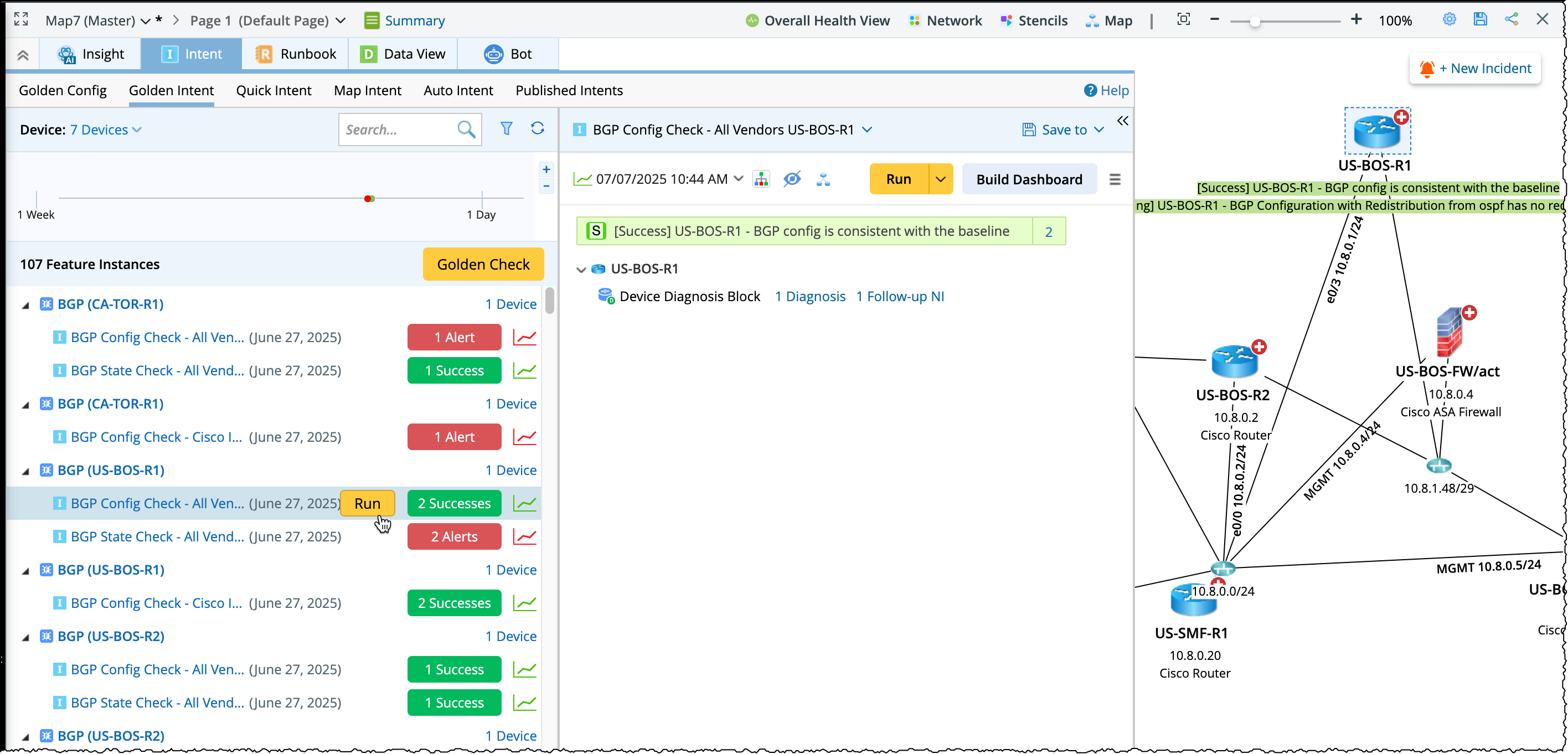Click the filter funnel icon
This screenshot has height=754, width=1568.
click(x=506, y=128)
